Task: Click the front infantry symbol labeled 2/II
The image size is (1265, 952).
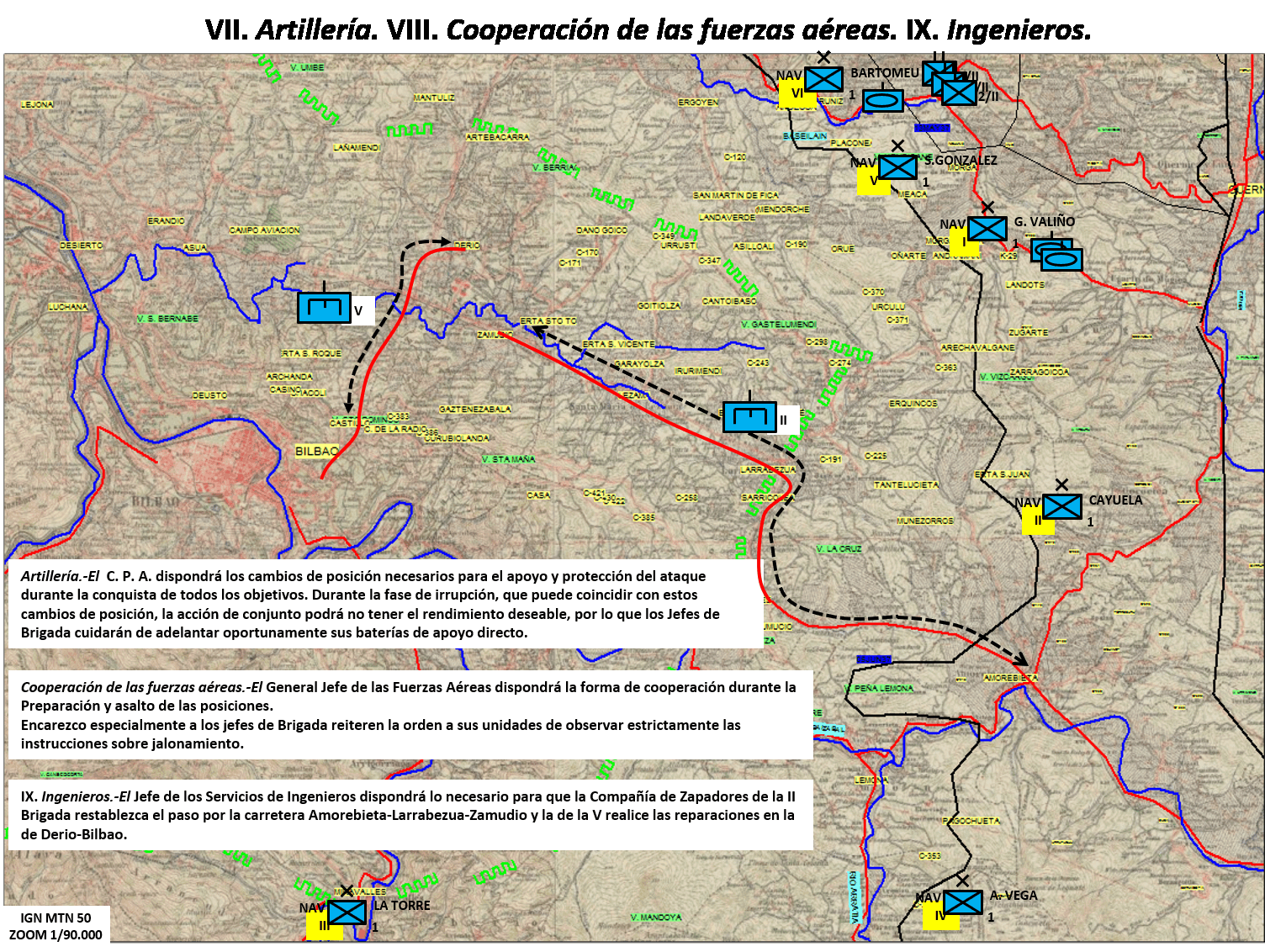Action: coord(960,93)
